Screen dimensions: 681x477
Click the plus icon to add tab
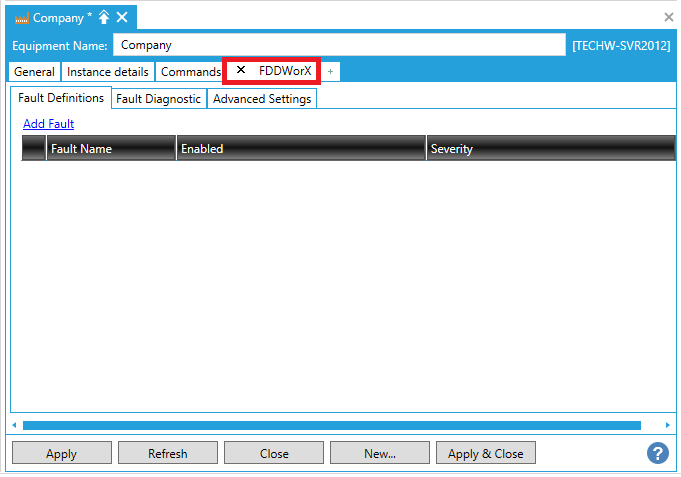tap(331, 72)
